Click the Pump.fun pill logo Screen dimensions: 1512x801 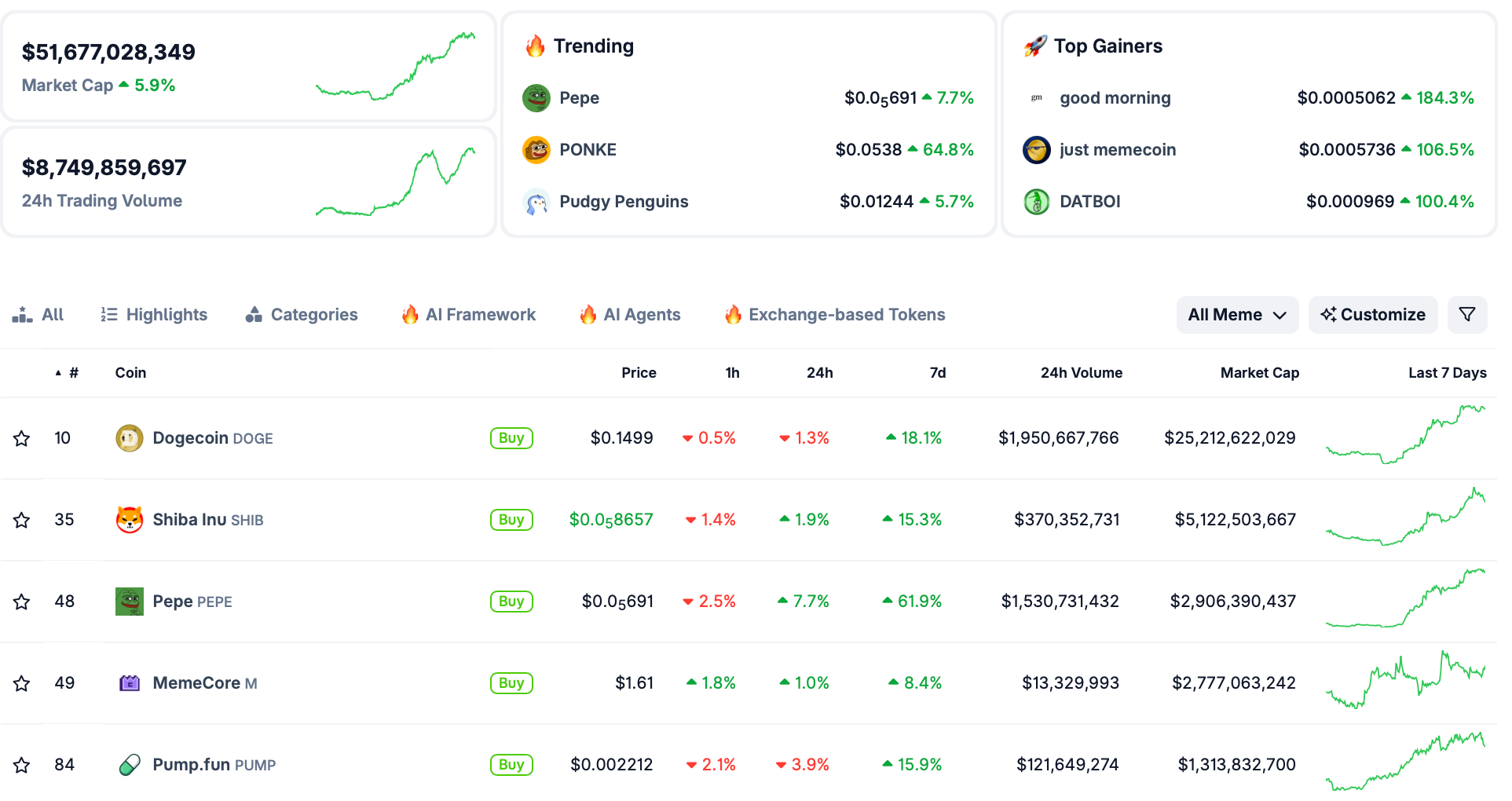tap(130, 765)
